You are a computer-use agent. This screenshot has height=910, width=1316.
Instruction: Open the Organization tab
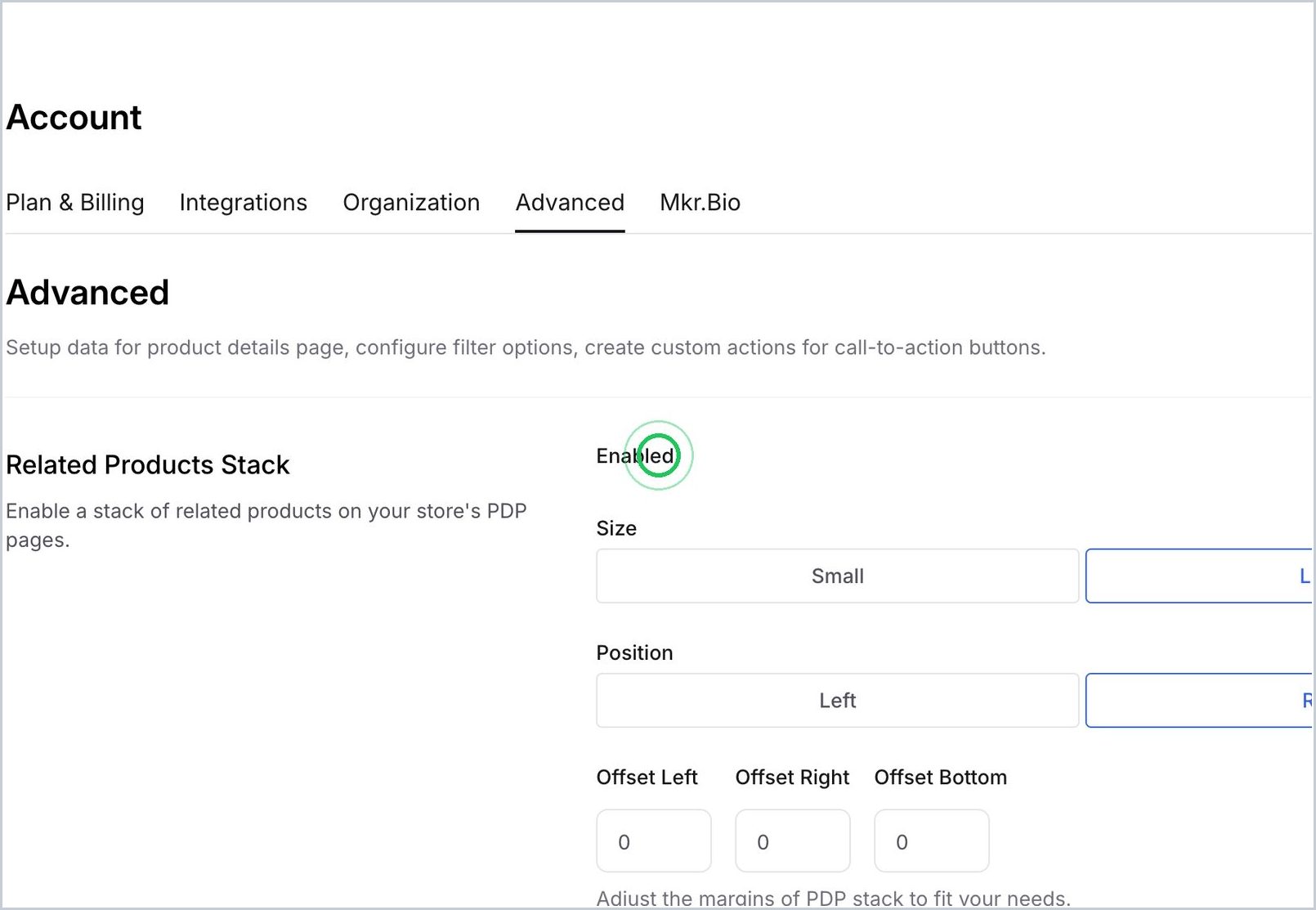pyautogui.click(x=411, y=203)
